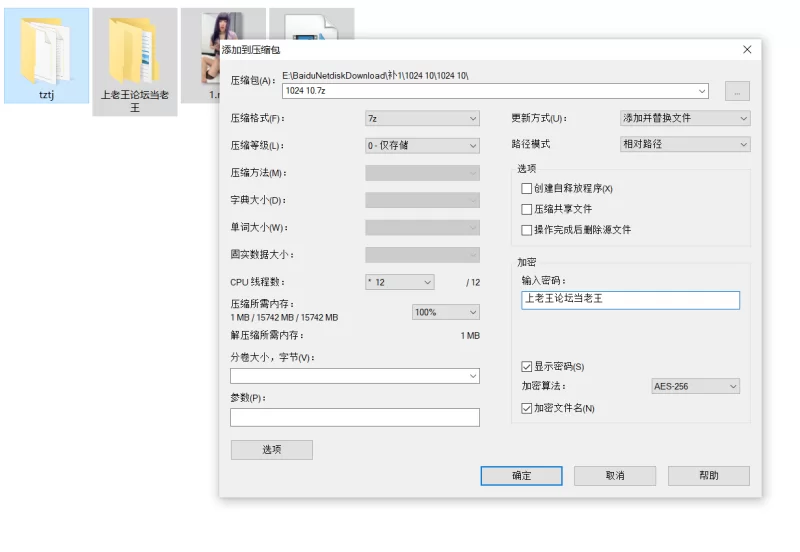Confirm with the 确定 button

pyautogui.click(x=521, y=475)
